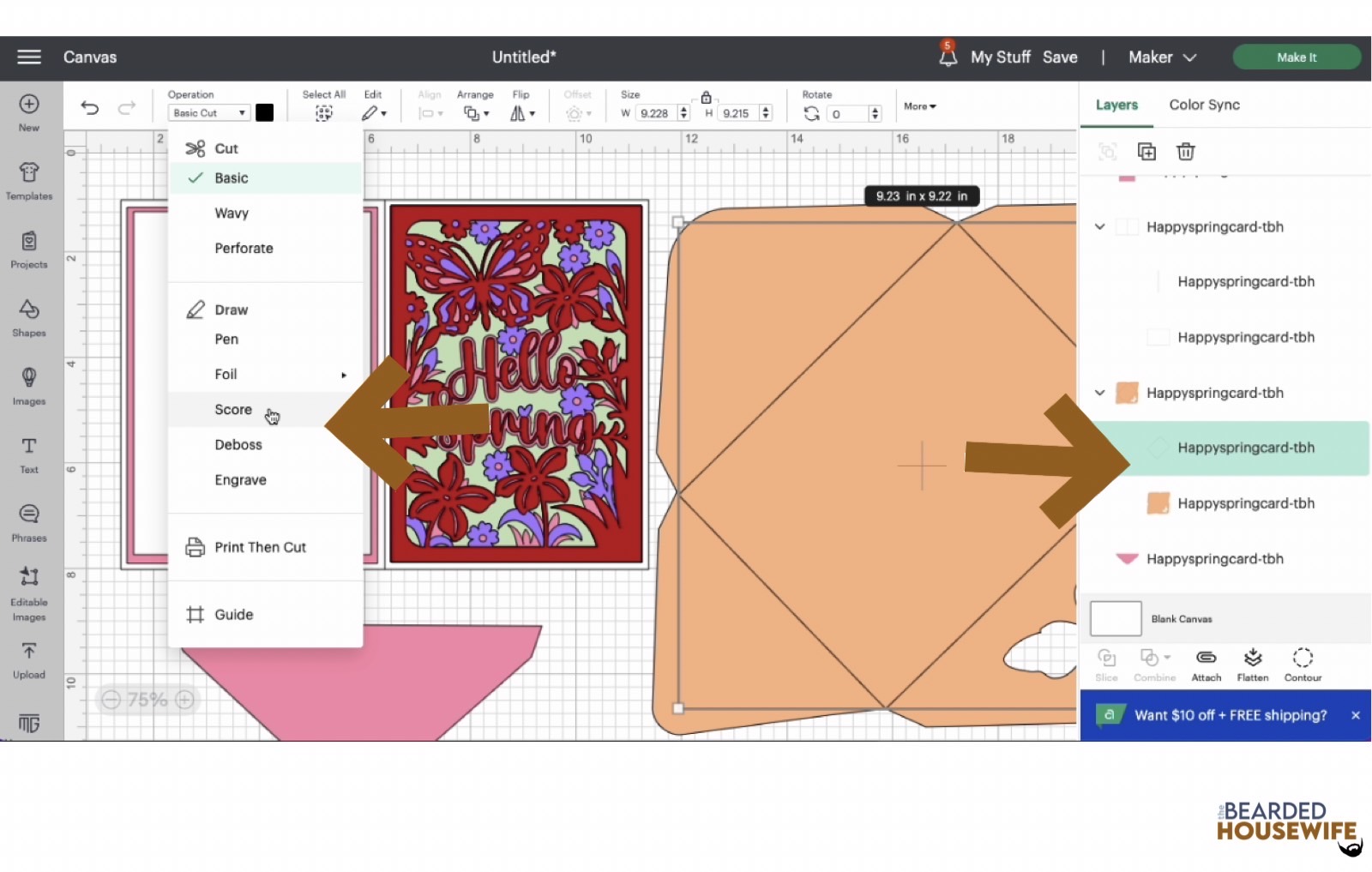Open the Maker machine dropdown
The height and width of the screenshot is (872, 1372).
point(1162,57)
